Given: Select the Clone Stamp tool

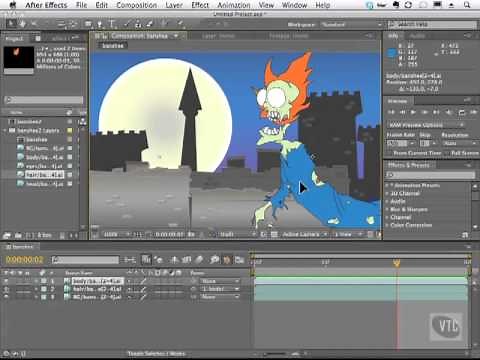Looking at the screenshot, I should 138,24.
